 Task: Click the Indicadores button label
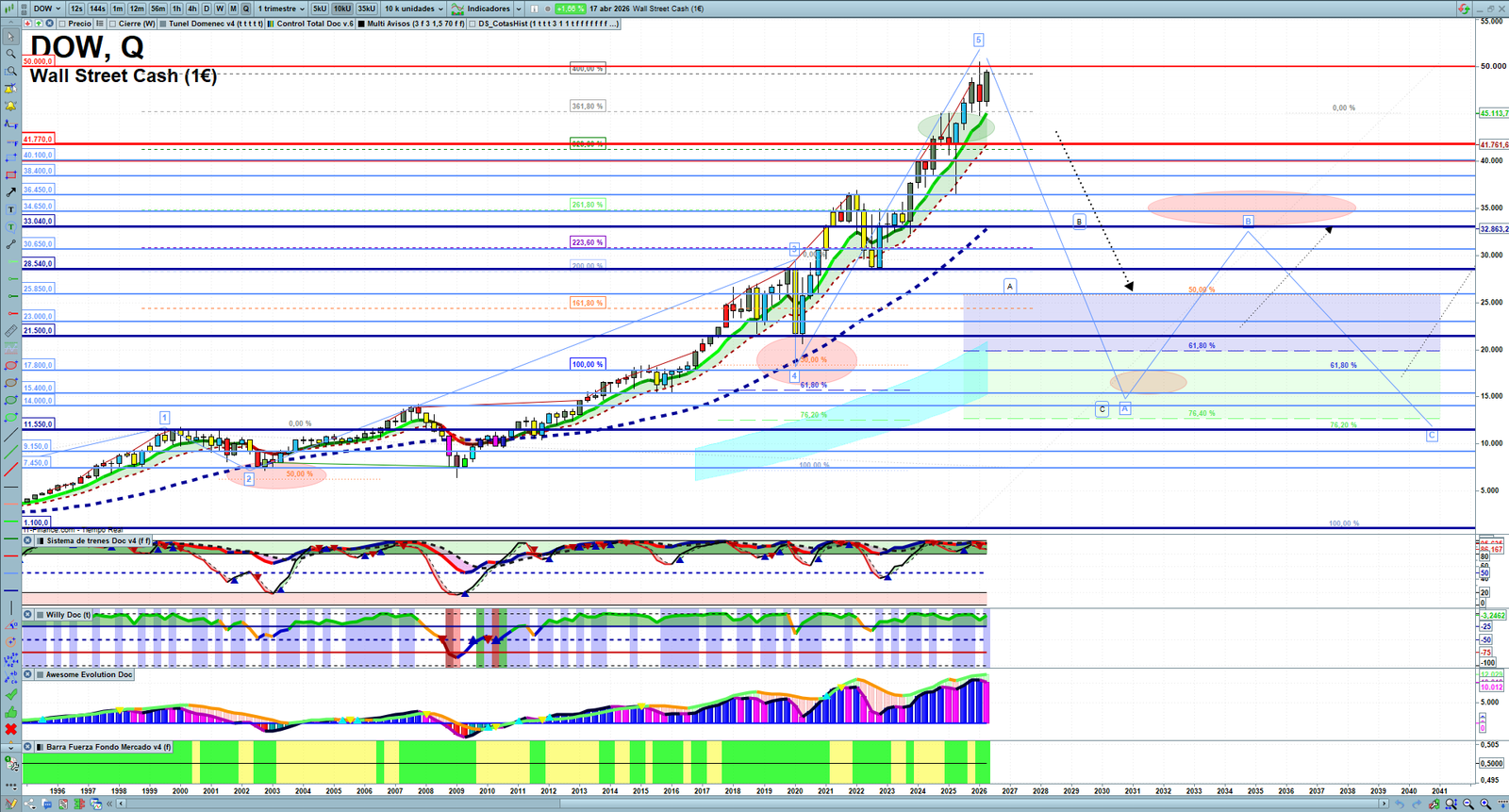[489, 8]
